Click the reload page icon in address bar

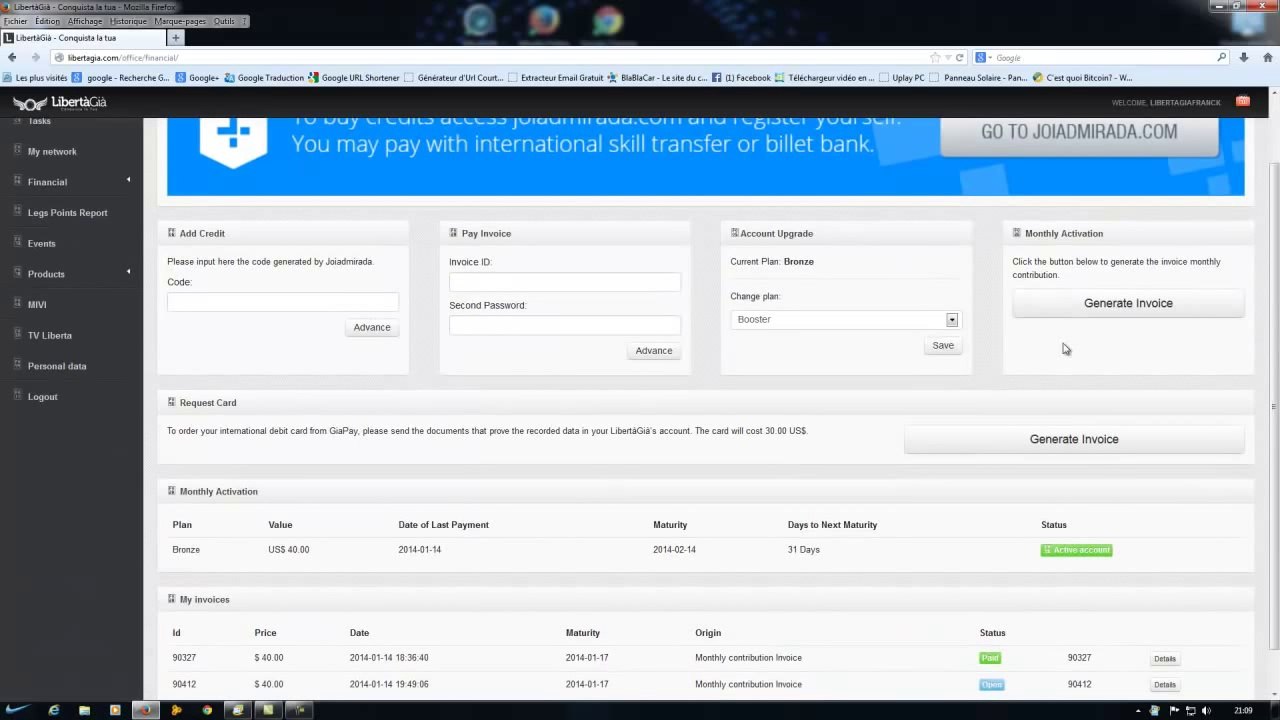[960, 58]
